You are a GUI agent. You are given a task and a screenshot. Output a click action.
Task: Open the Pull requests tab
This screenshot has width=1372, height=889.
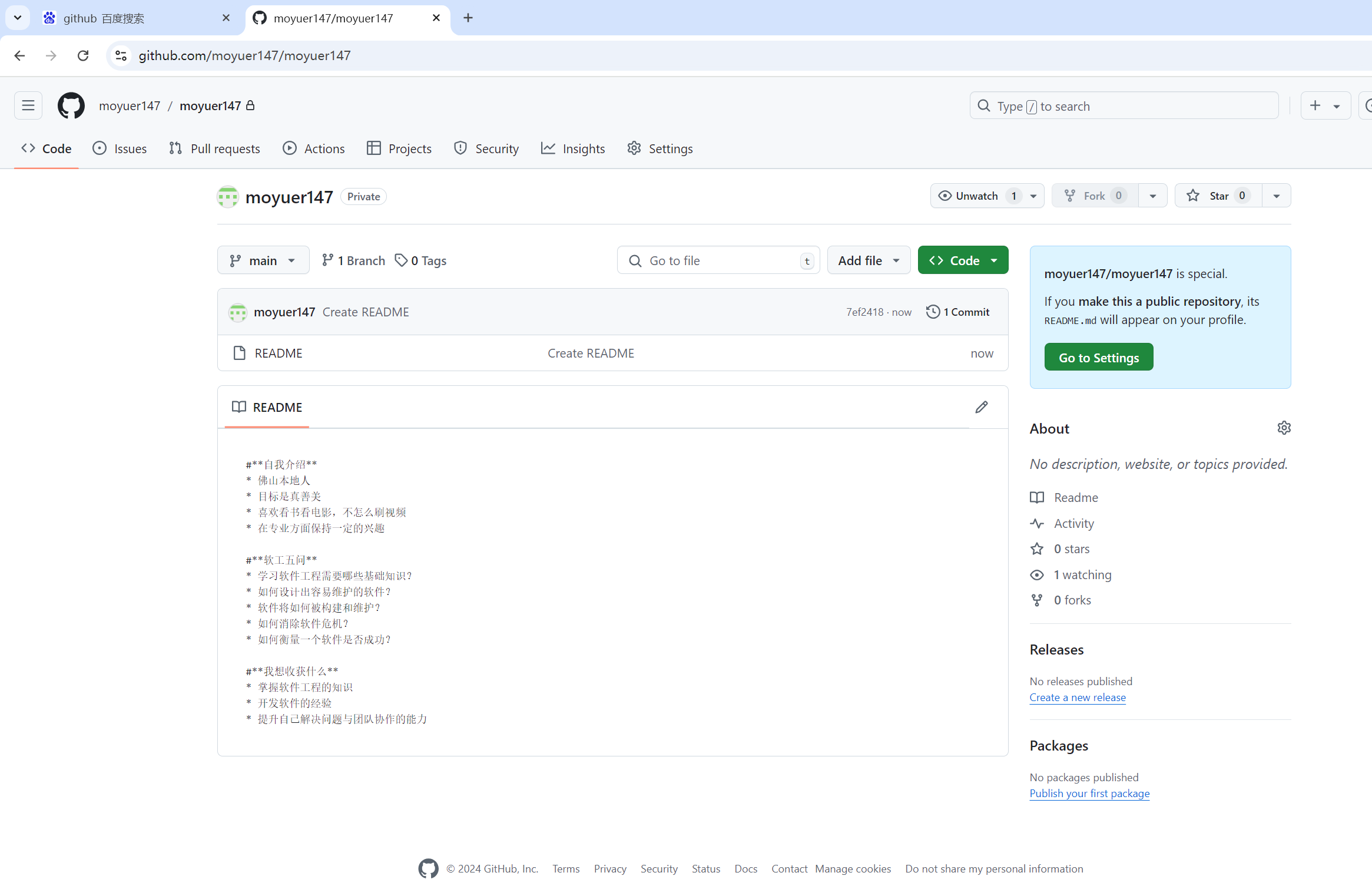[214, 148]
